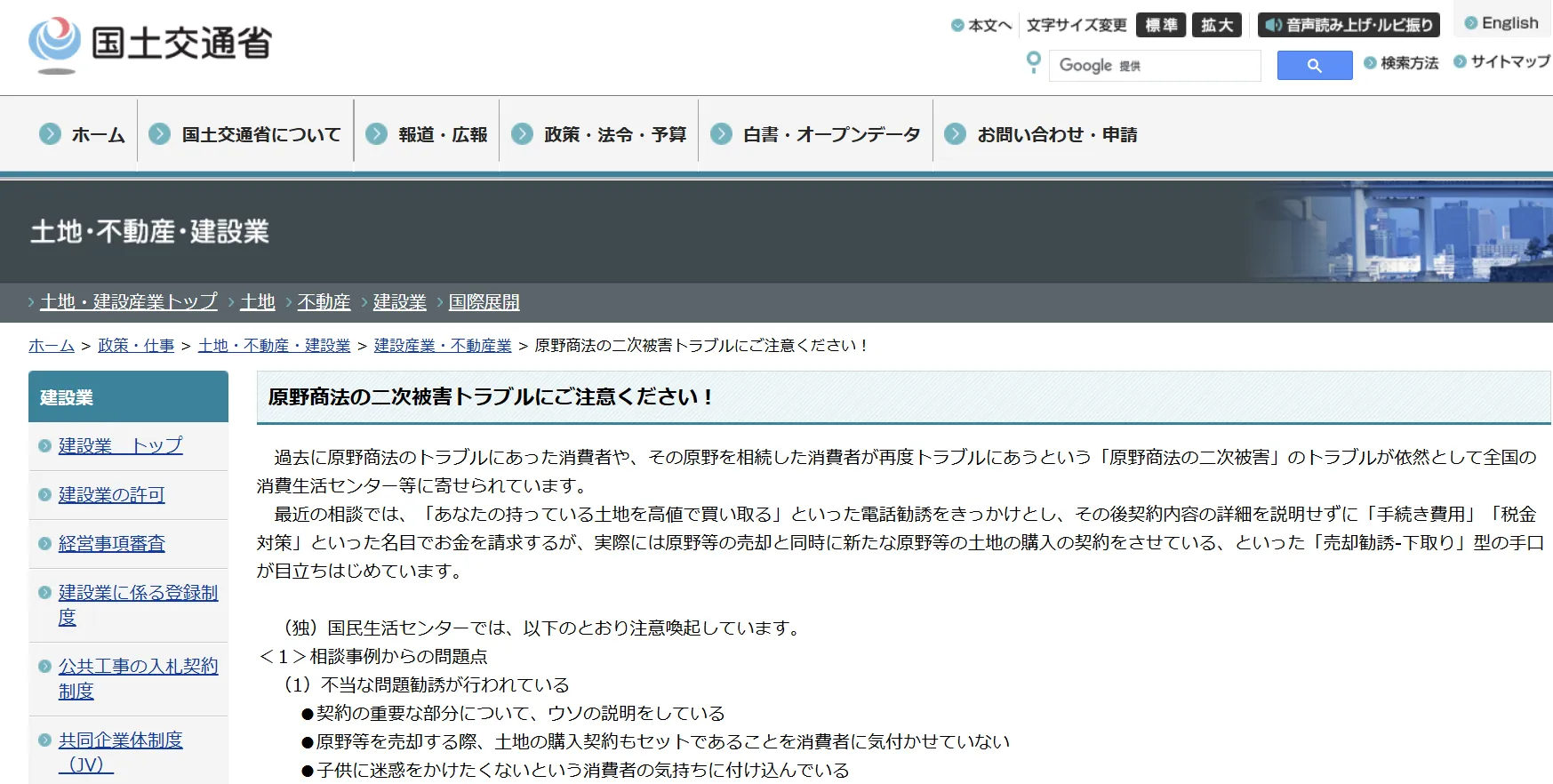Go to 土地・建設産業トップ in section bar
1553x784 pixels.
click(x=128, y=302)
